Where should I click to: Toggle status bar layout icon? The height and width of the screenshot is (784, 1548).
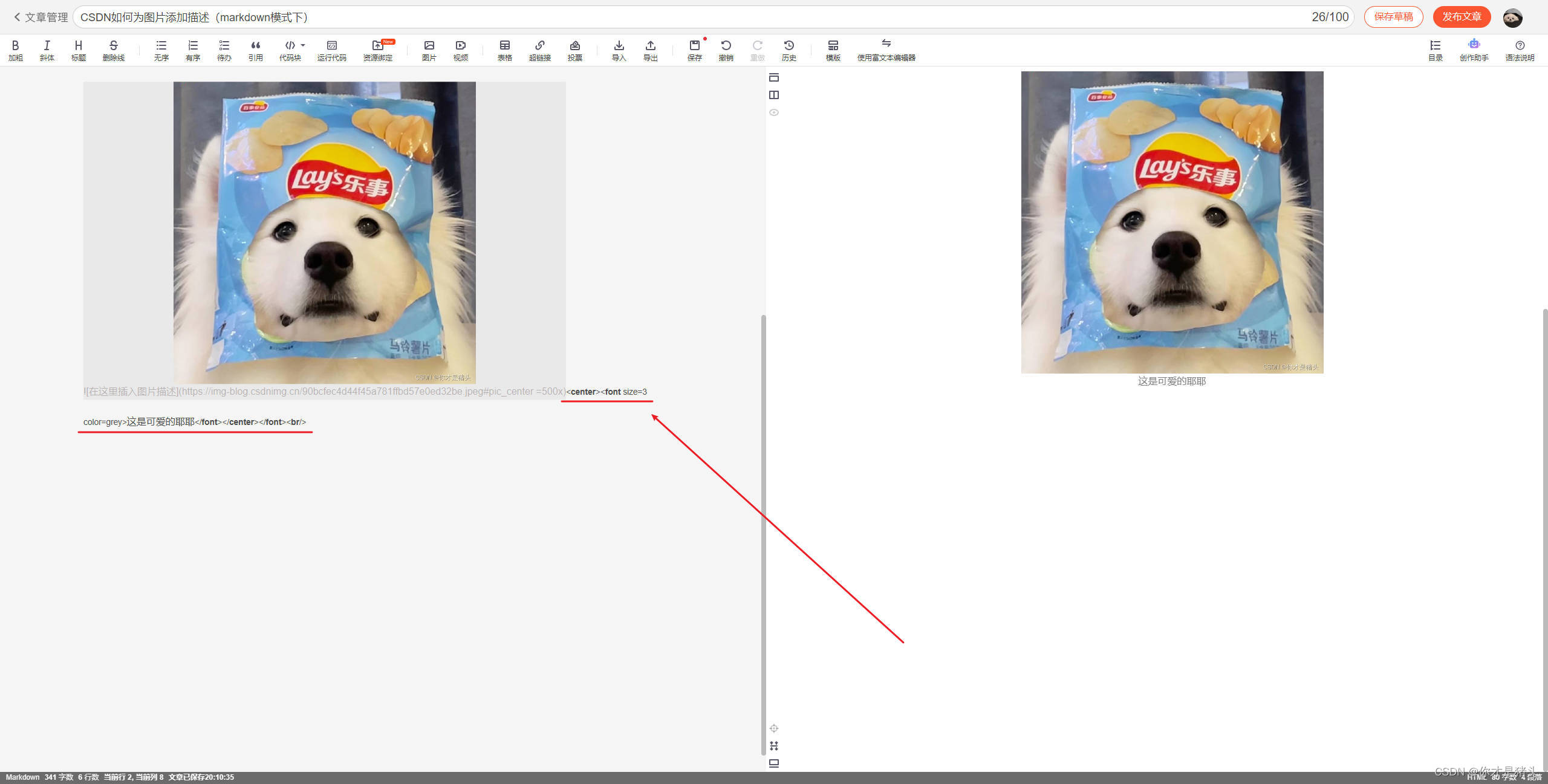774,763
